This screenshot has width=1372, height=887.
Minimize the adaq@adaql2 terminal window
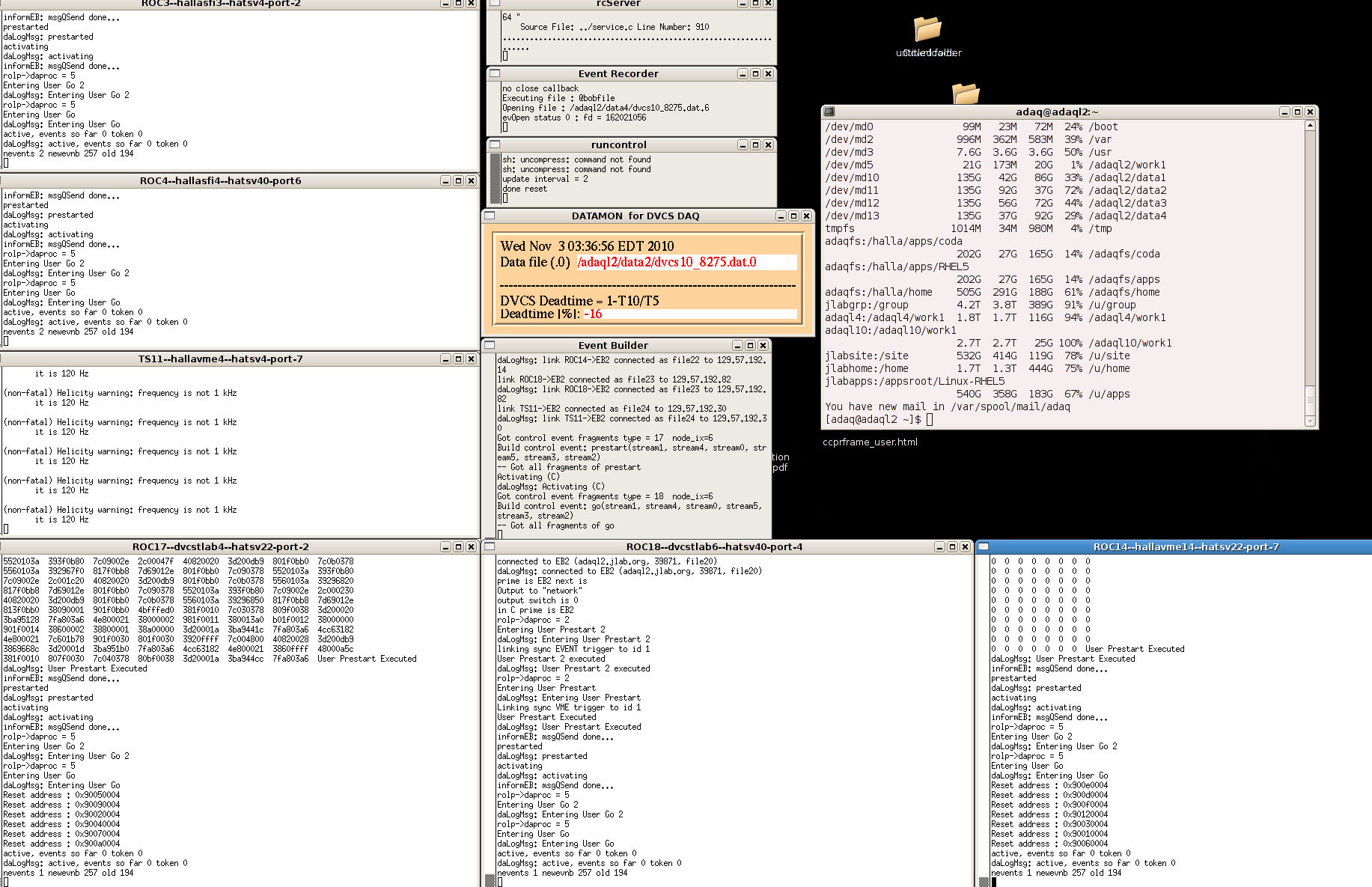tap(1284, 112)
